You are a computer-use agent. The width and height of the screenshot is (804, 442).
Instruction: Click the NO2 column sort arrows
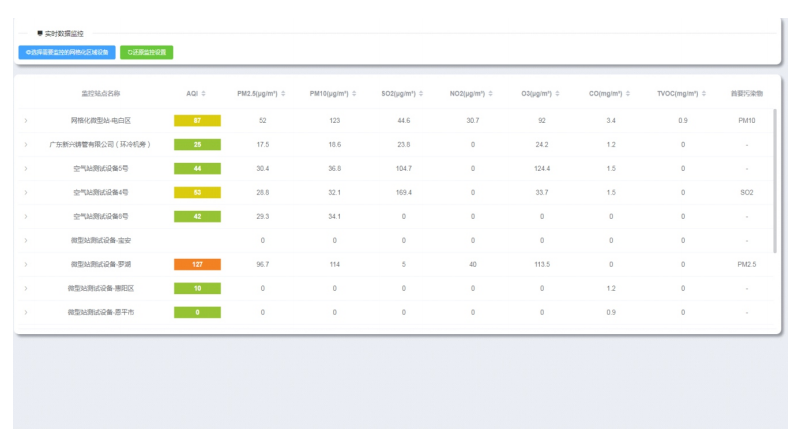click(x=492, y=94)
